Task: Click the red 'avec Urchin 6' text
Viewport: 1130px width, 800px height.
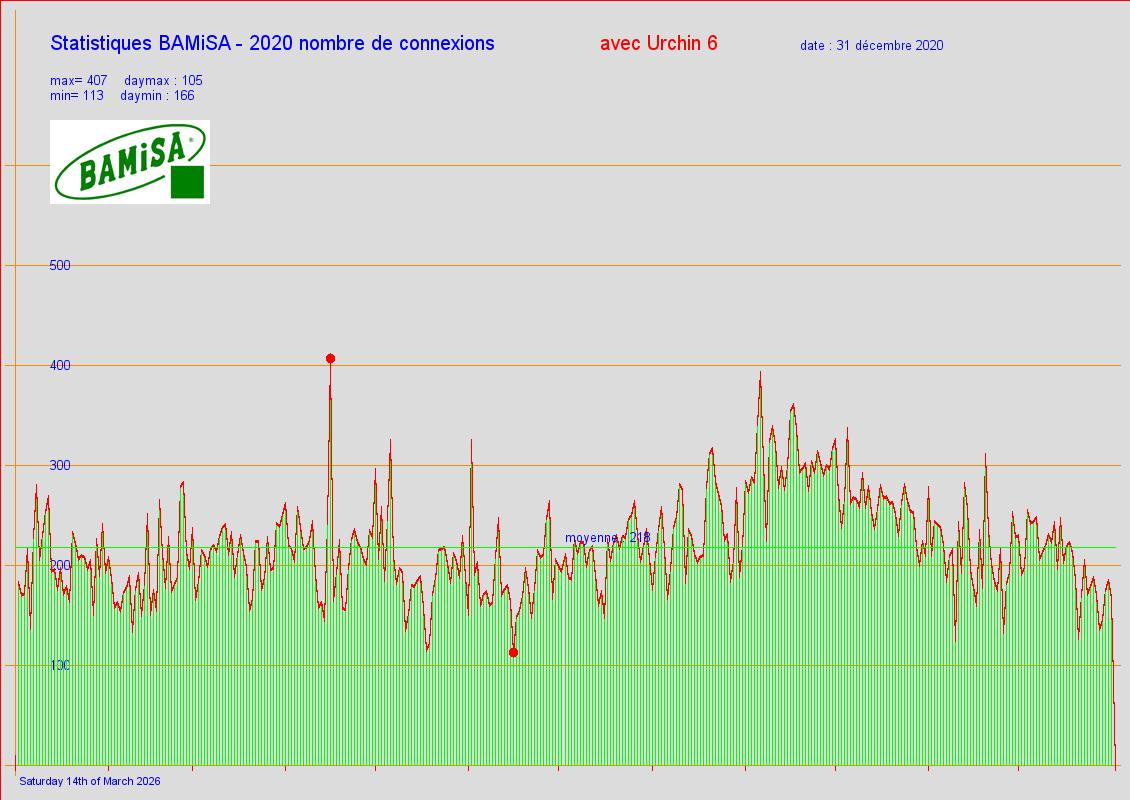Action: coord(658,43)
